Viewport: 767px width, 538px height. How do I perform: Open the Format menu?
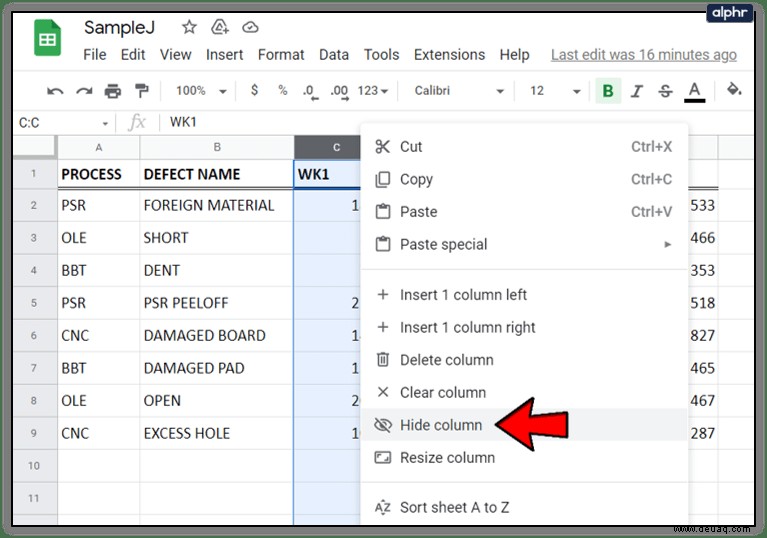click(x=281, y=55)
